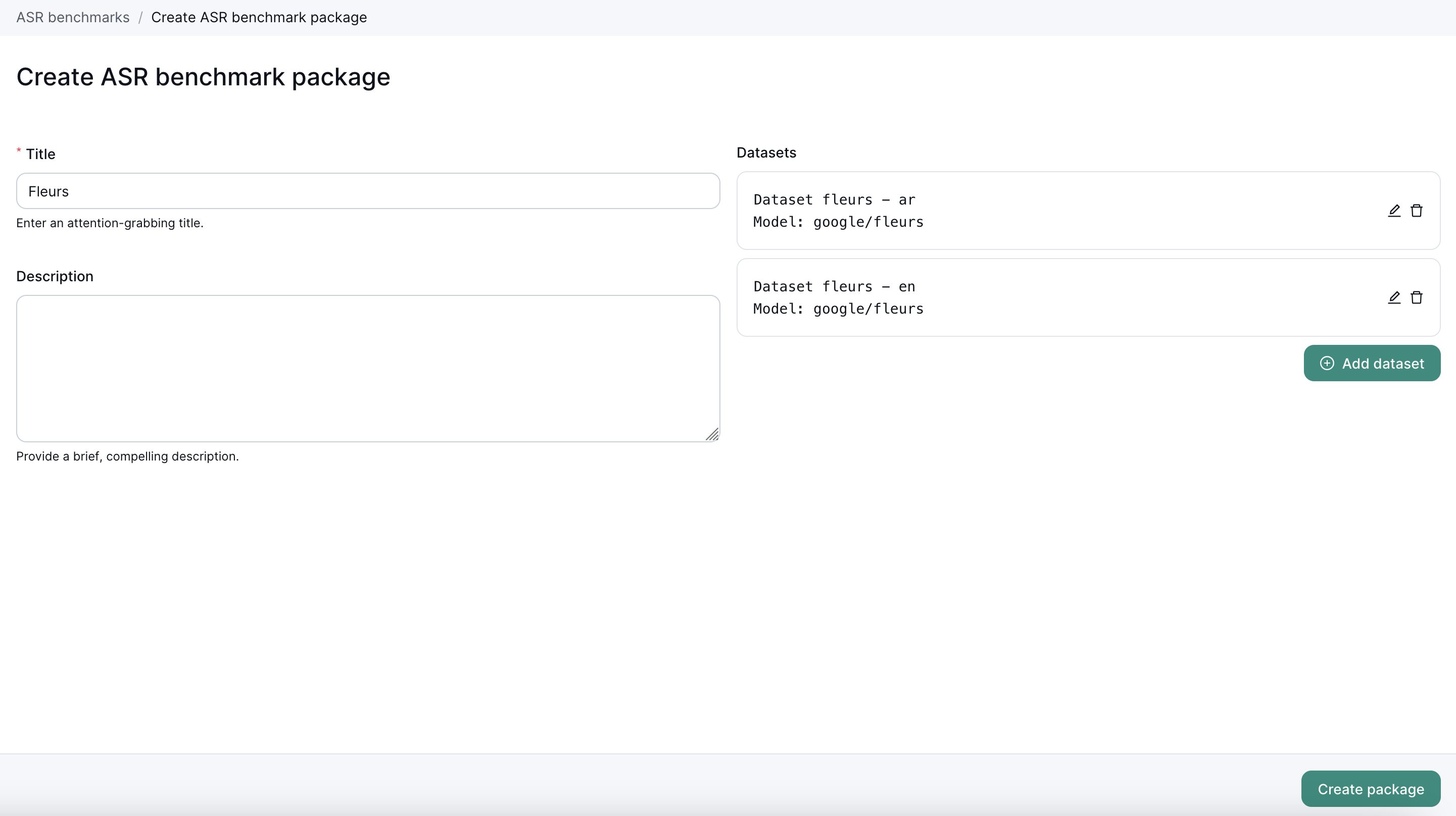Click the Title input field

click(x=367, y=191)
